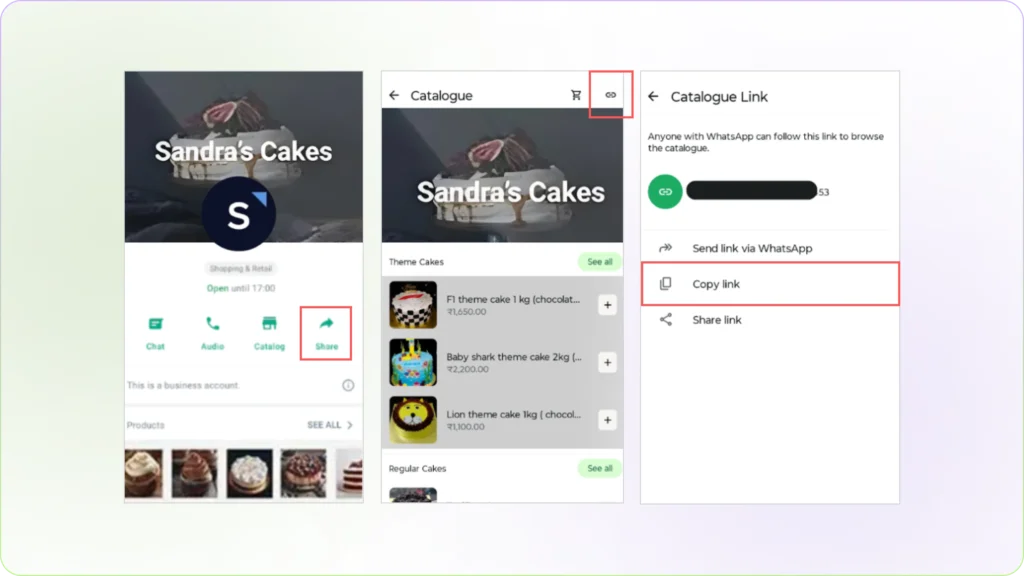Tap the link icon at the Catalogue top bar
Image resolution: width=1024 pixels, height=576 pixels.
pos(611,93)
